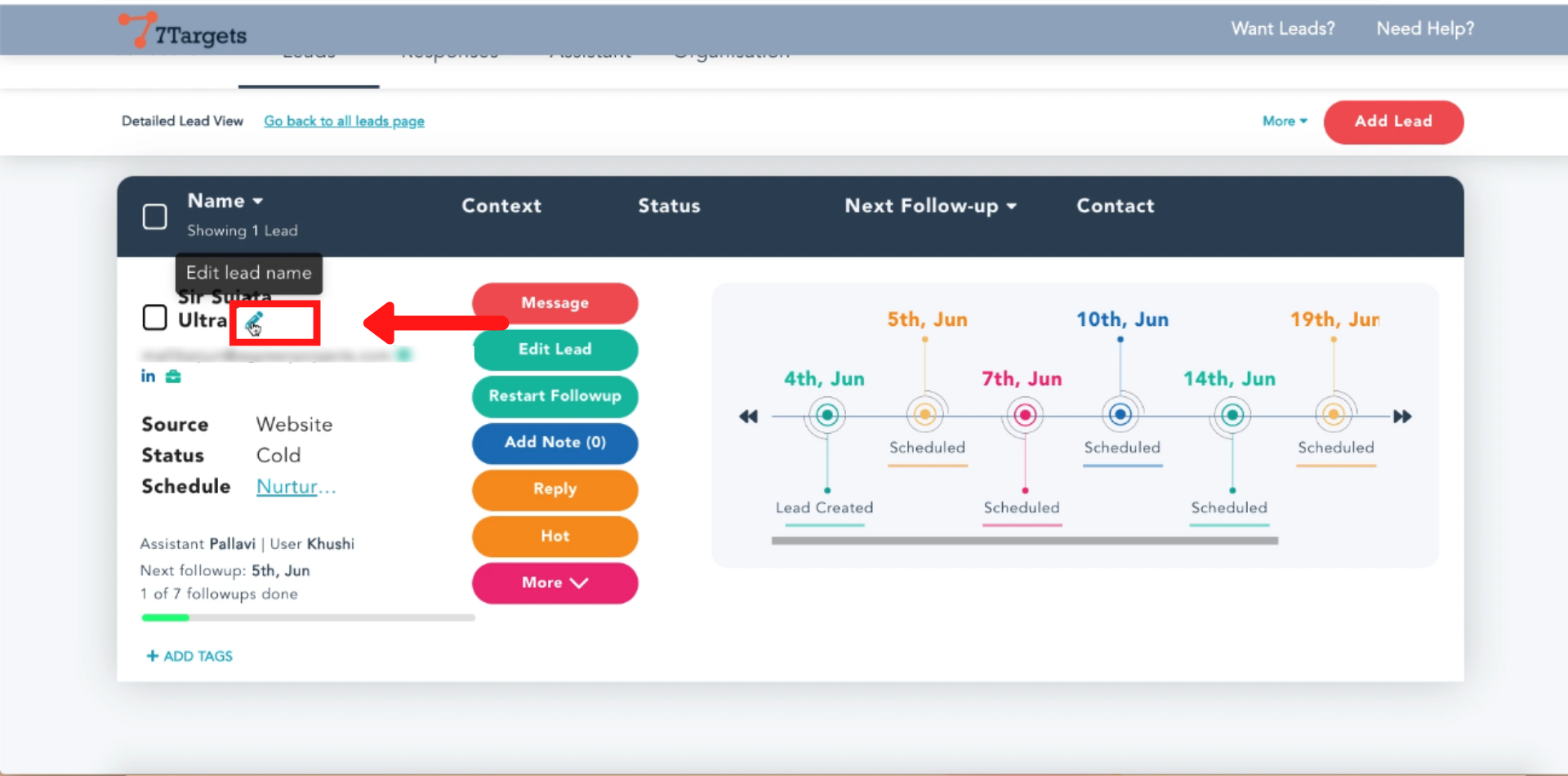Click the pencil edit lead name icon
This screenshot has height=776, width=1568.
[254, 323]
